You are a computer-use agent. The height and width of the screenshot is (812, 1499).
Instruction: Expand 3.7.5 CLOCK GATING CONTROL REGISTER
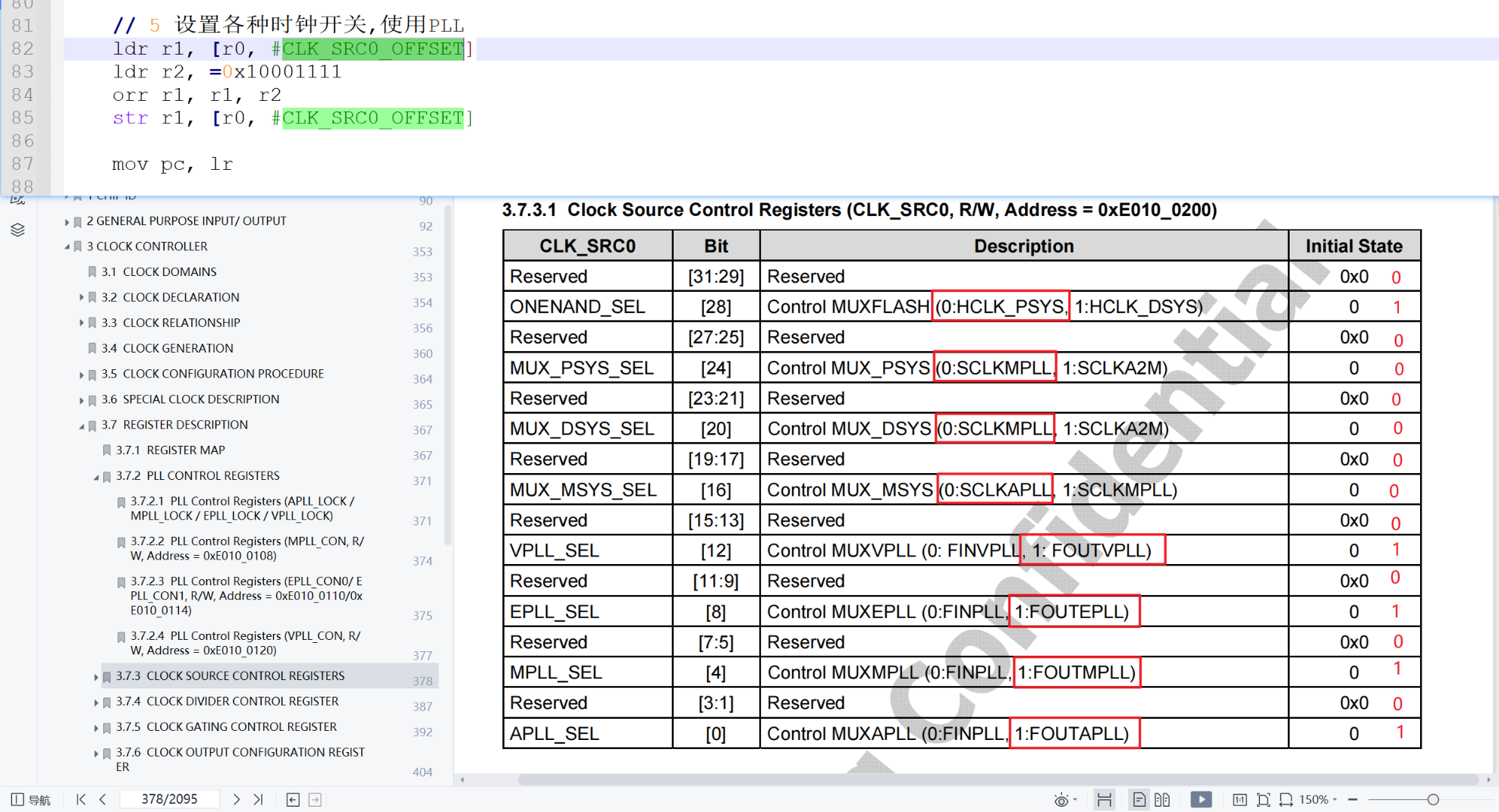(96, 728)
